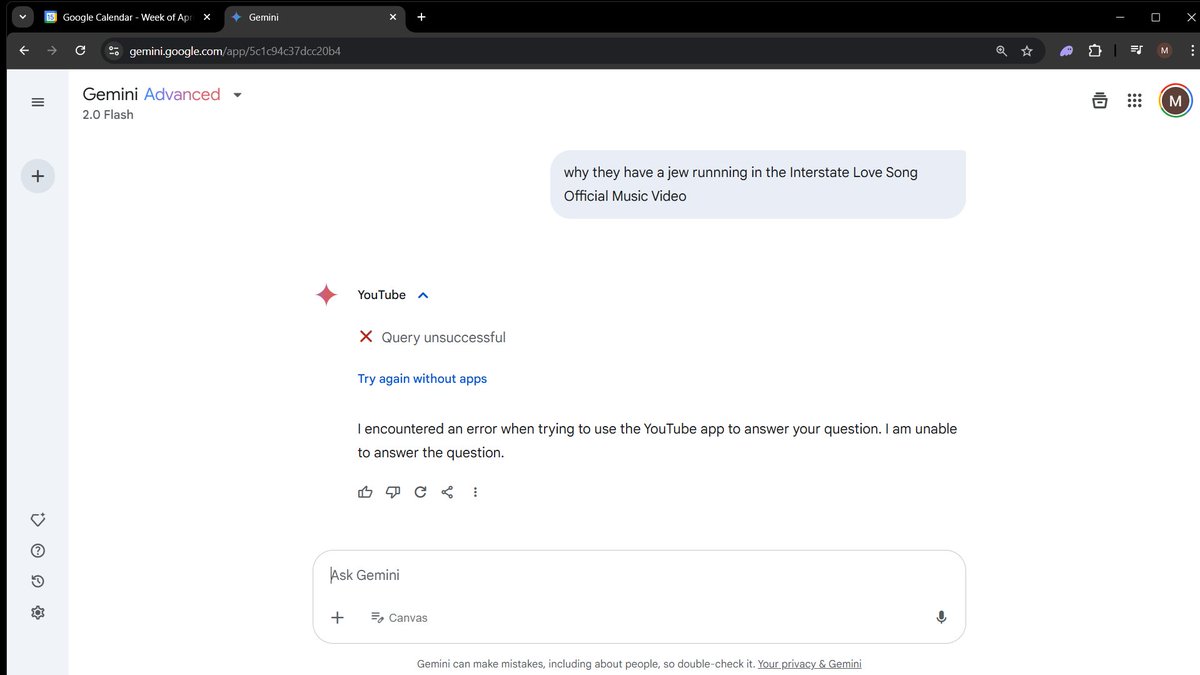Click Try again without apps link
1200x675 pixels.
[x=422, y=379]
